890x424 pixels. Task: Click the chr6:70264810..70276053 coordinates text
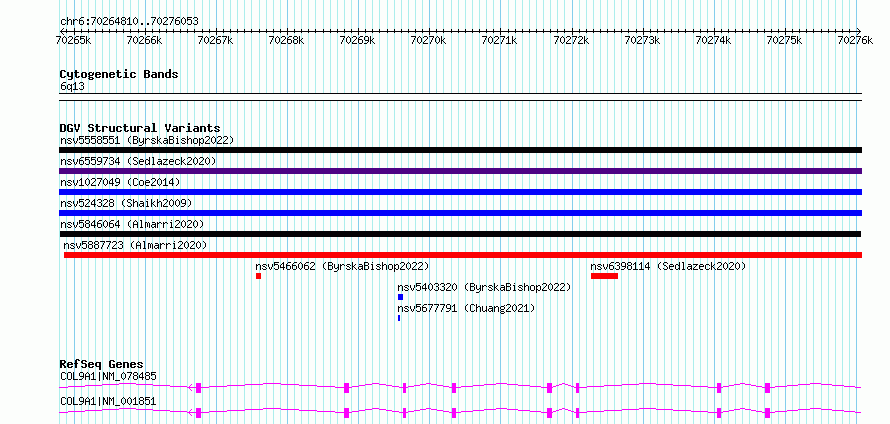point(129,22)
